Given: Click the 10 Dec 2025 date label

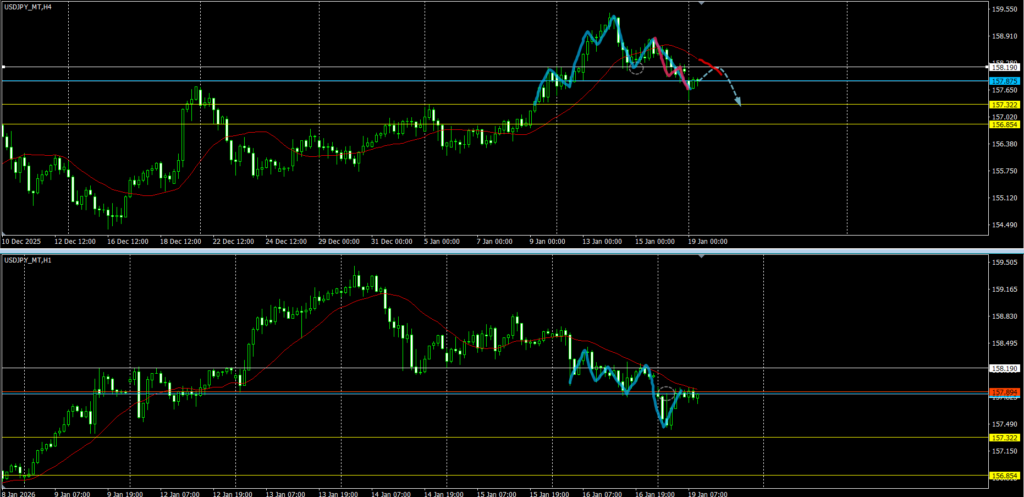Looking at the screenshot, I should 23,241.
